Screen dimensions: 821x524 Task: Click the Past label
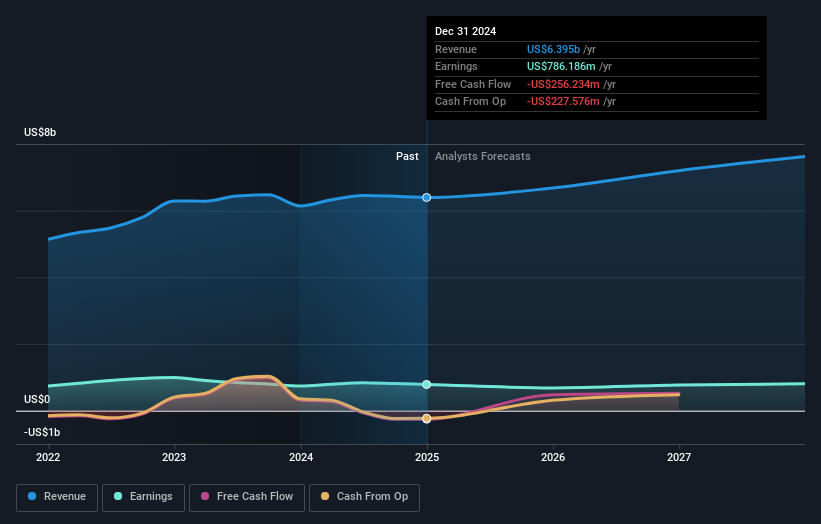[x=407, y=157]
